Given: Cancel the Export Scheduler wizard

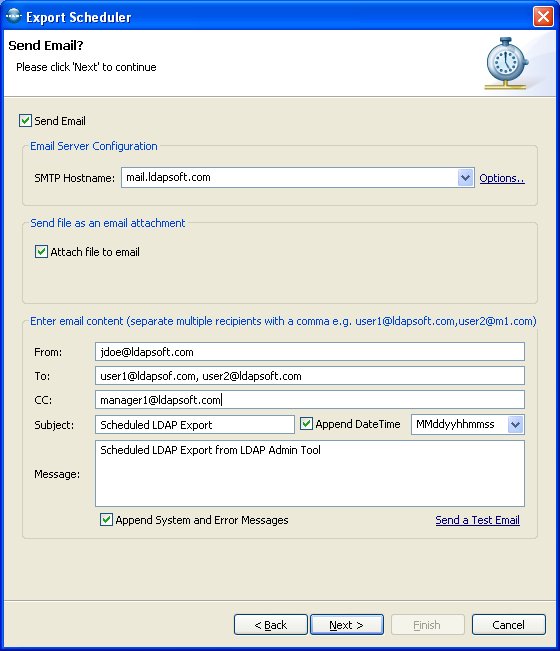Looking at the screenshot, I should [509, 624].
